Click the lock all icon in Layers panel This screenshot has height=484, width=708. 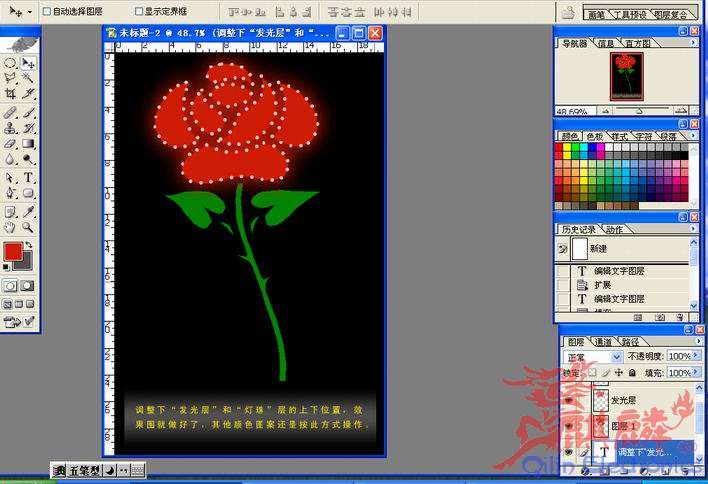point(632,372)
